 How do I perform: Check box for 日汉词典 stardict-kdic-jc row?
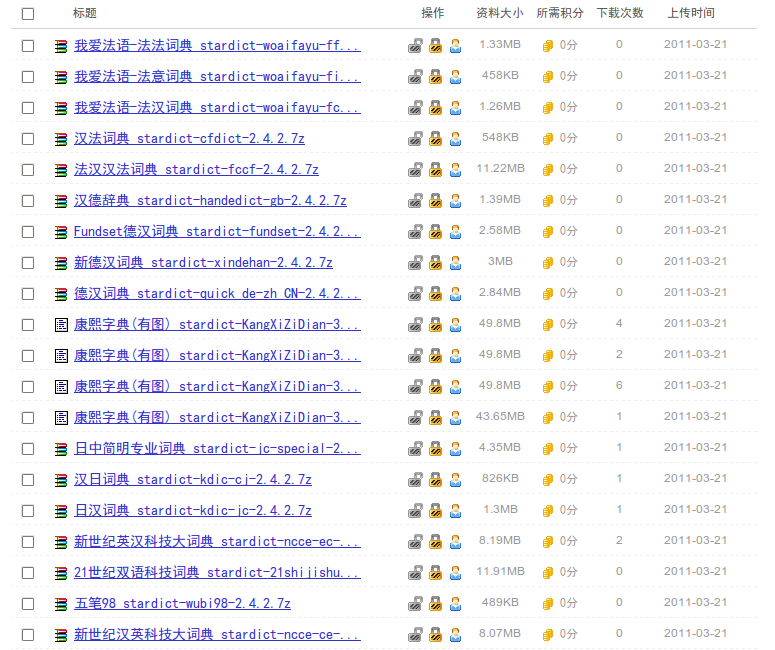28,511
